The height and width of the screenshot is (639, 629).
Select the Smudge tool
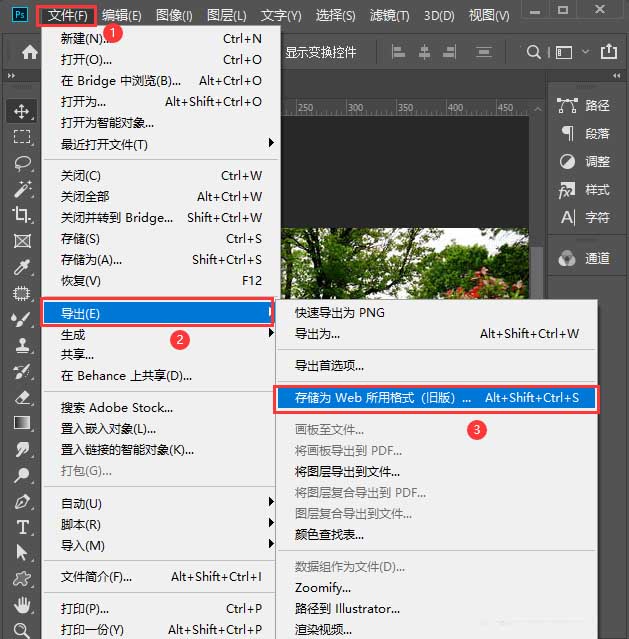[x=21, y=449]
